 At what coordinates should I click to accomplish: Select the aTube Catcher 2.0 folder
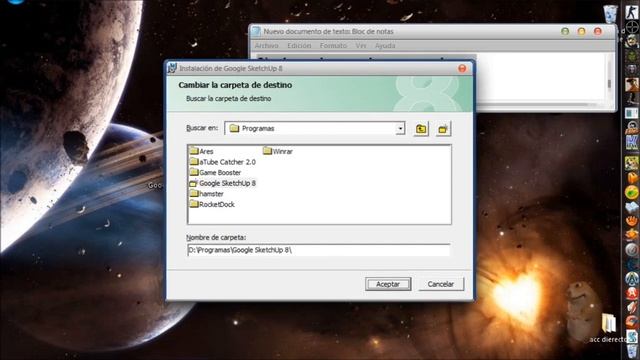(x=223, y=162)
